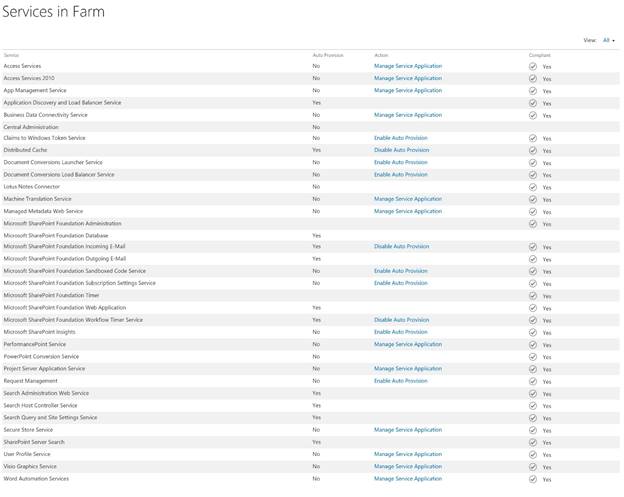This screenshot has width=624, height=497.
Task: Click the compliant icon beside Machine Translation Service
Action: coord(533,199)
